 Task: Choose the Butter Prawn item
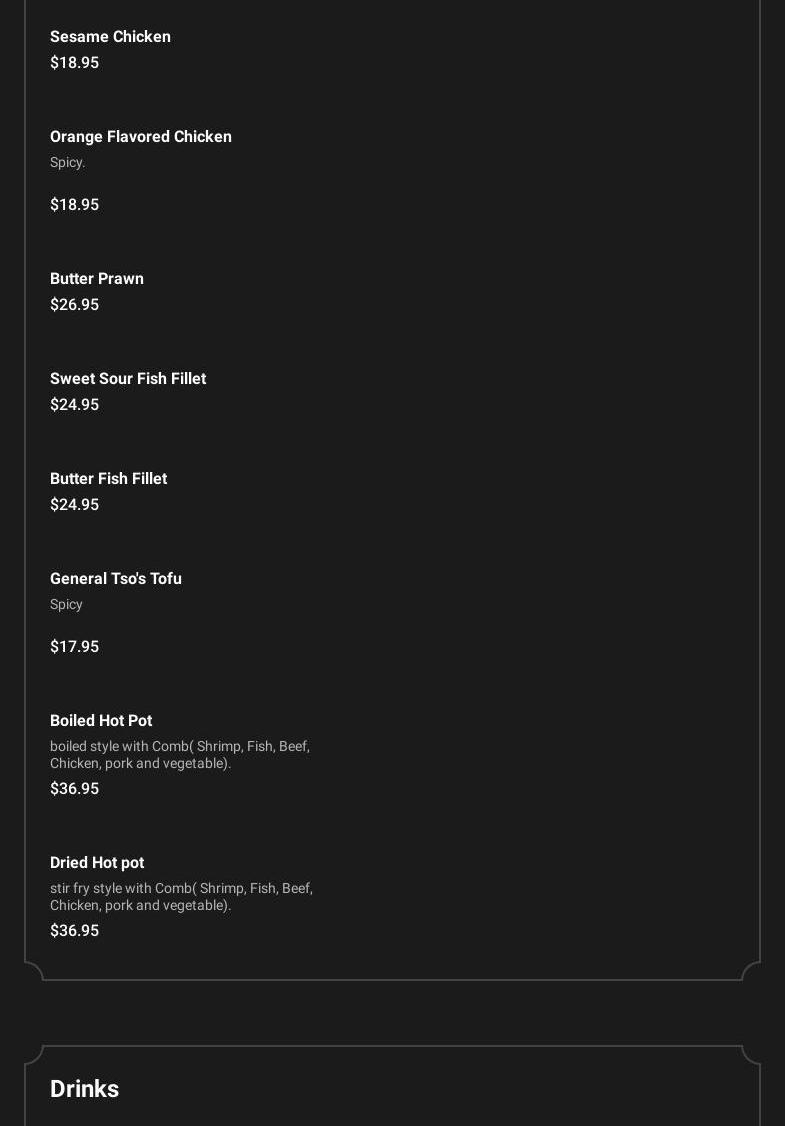pos(97,279)
